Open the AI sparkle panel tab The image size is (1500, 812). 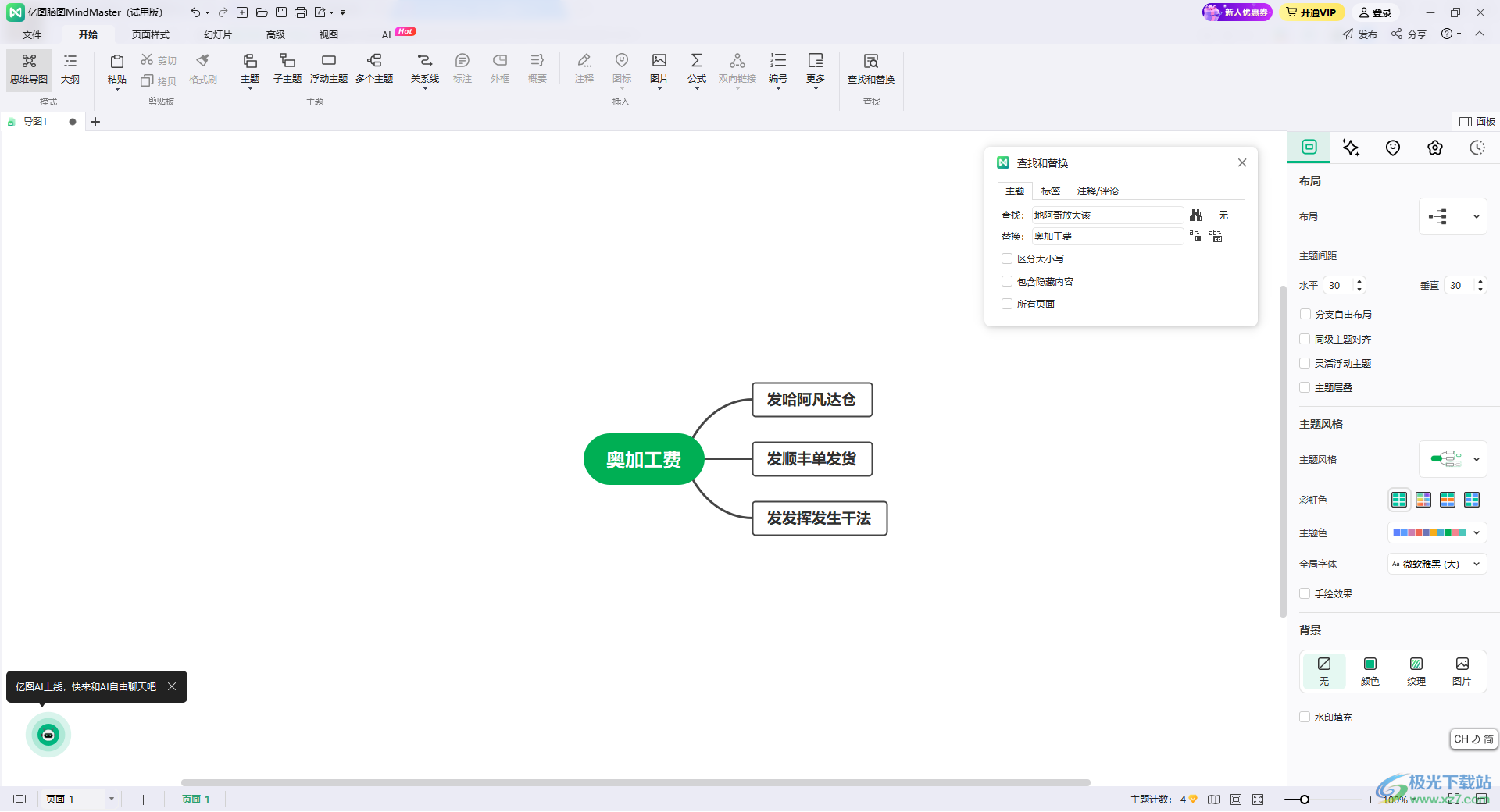(1351, 148)
